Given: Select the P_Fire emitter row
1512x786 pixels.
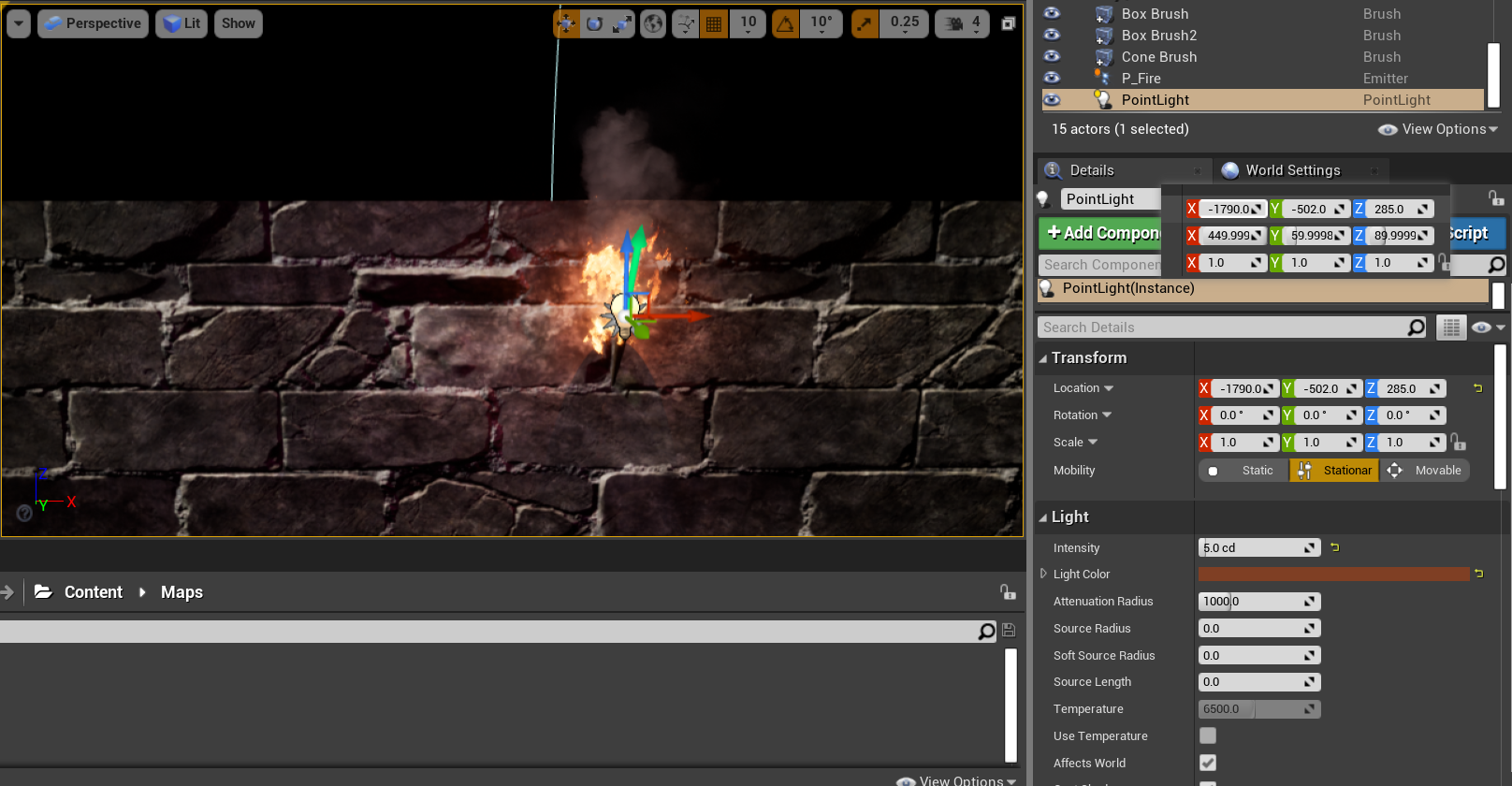Looking at the screenshot, I should click(x=1262, y=79).
